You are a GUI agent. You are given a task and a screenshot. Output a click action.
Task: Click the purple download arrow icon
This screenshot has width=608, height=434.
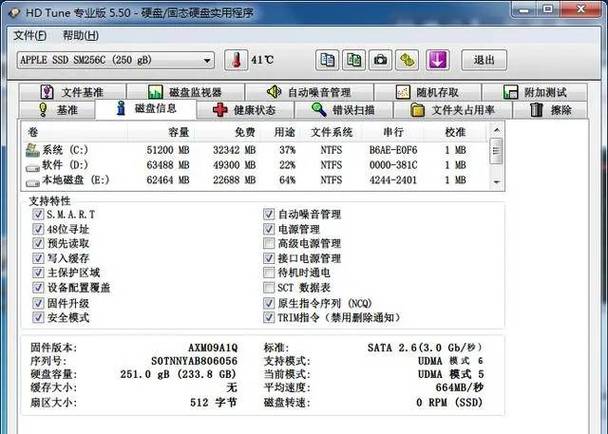click(x=437, y=60)
